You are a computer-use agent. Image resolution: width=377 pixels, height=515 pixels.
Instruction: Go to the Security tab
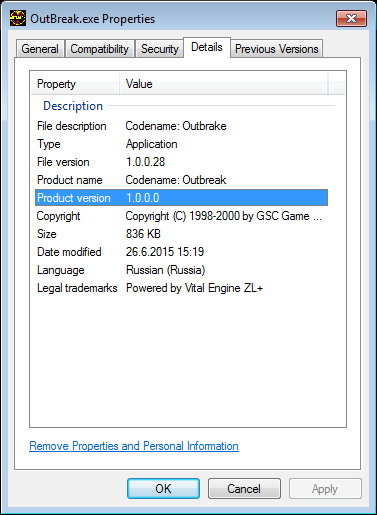160,49
